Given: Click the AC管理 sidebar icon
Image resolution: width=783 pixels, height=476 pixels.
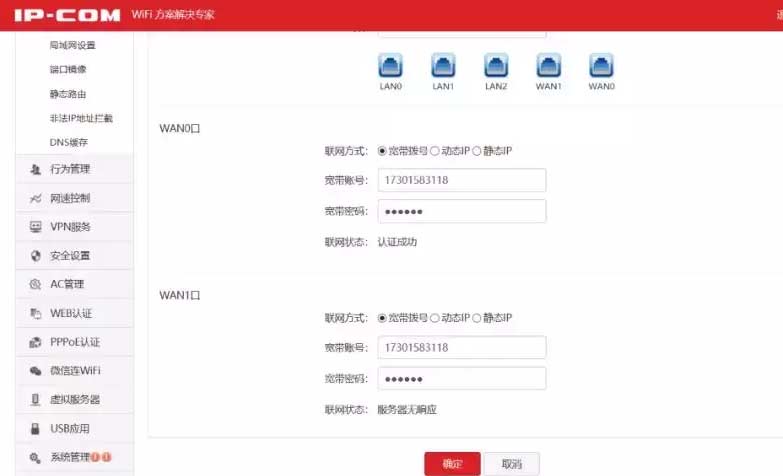Looking at the screenshot, I should point(35,284).
